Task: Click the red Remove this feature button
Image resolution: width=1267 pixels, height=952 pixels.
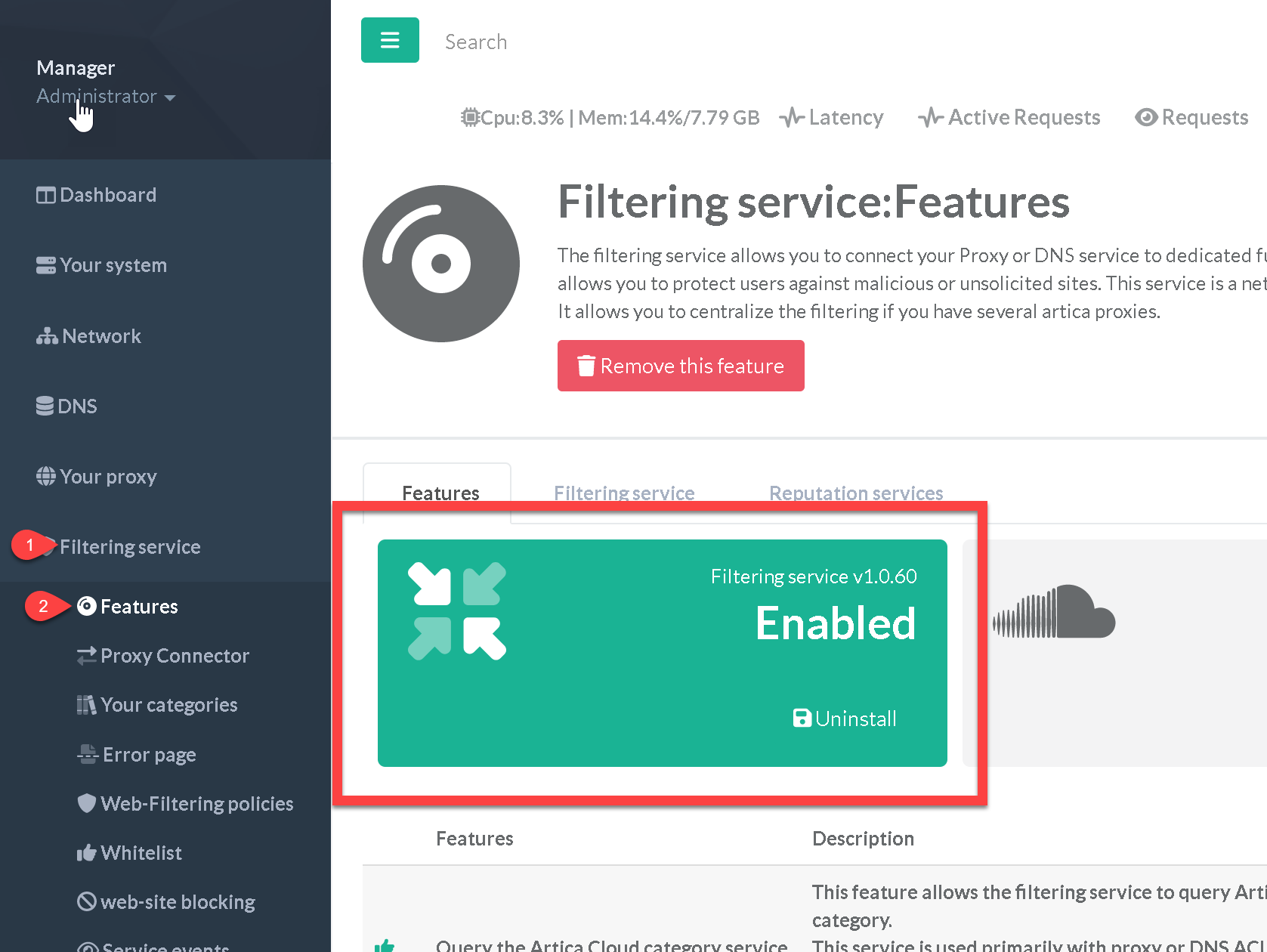Action: click(x=680, y=366)
